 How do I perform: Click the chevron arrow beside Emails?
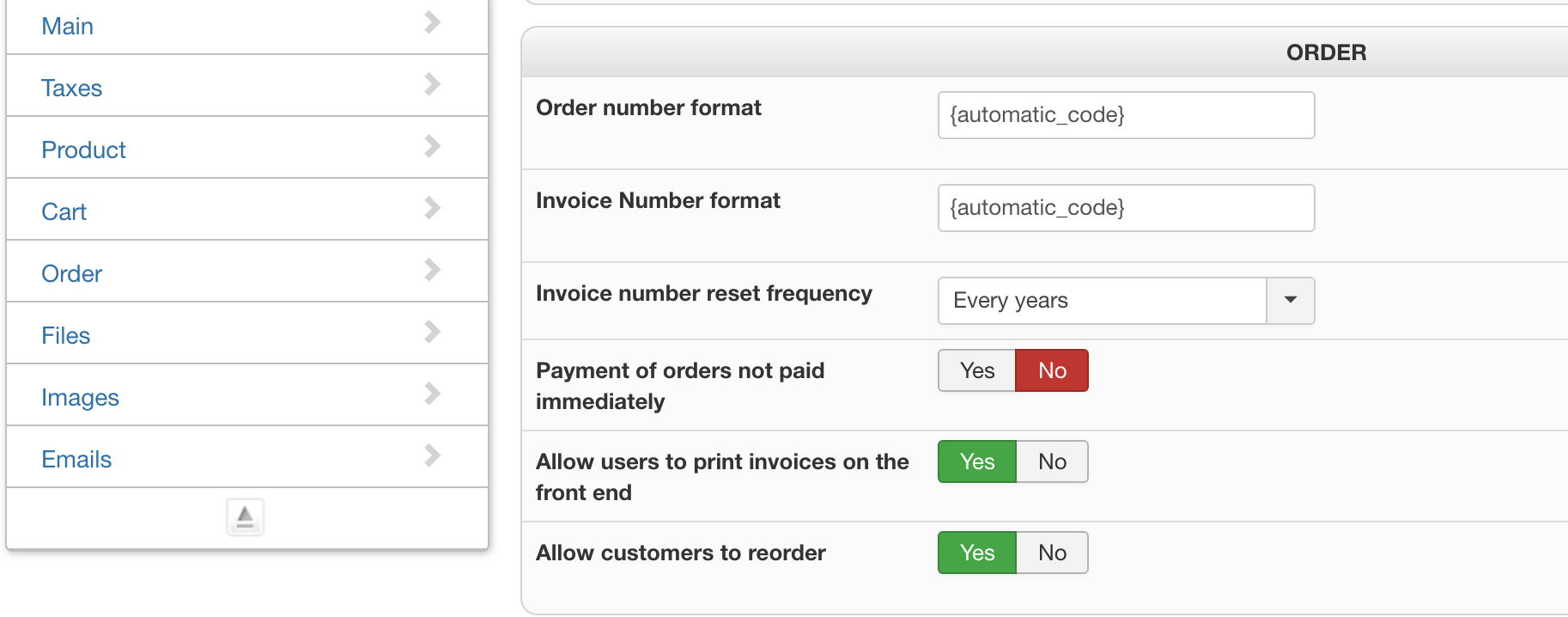(432, 456)
